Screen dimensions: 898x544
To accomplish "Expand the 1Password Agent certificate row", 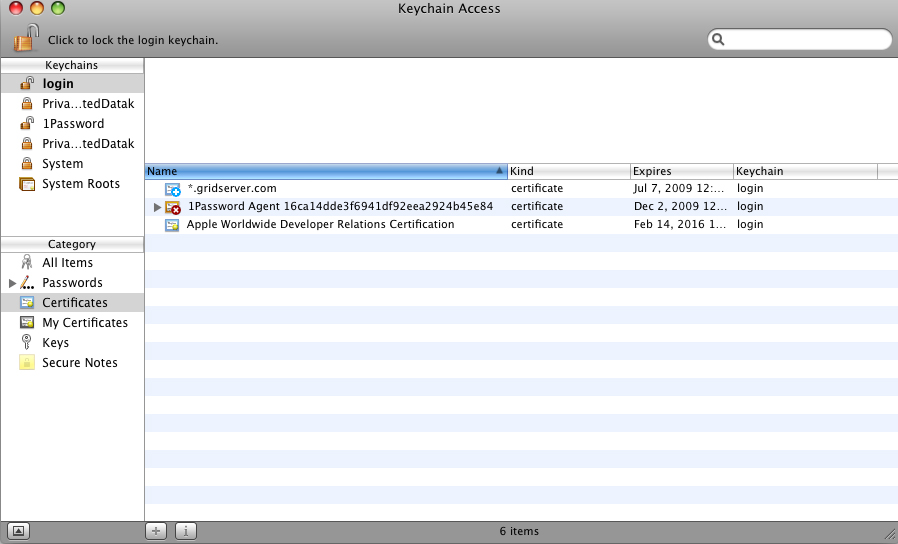I will click(157, 207).
